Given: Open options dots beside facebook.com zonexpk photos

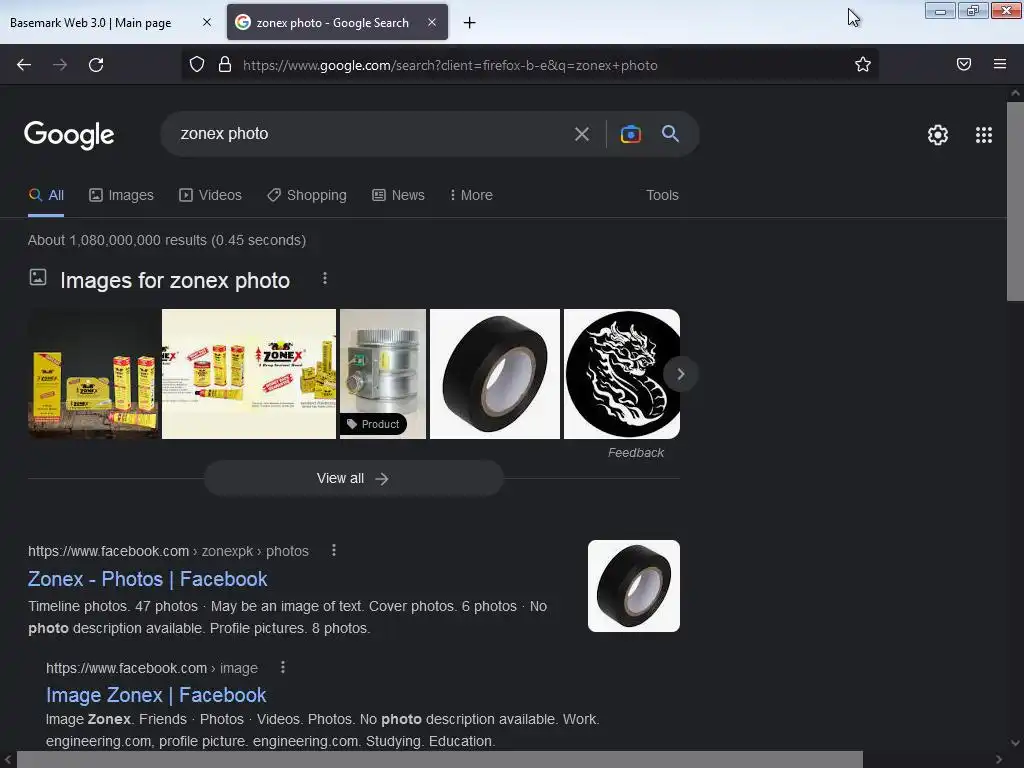Looking at the screenshot, I should click(x=334, y=551).
